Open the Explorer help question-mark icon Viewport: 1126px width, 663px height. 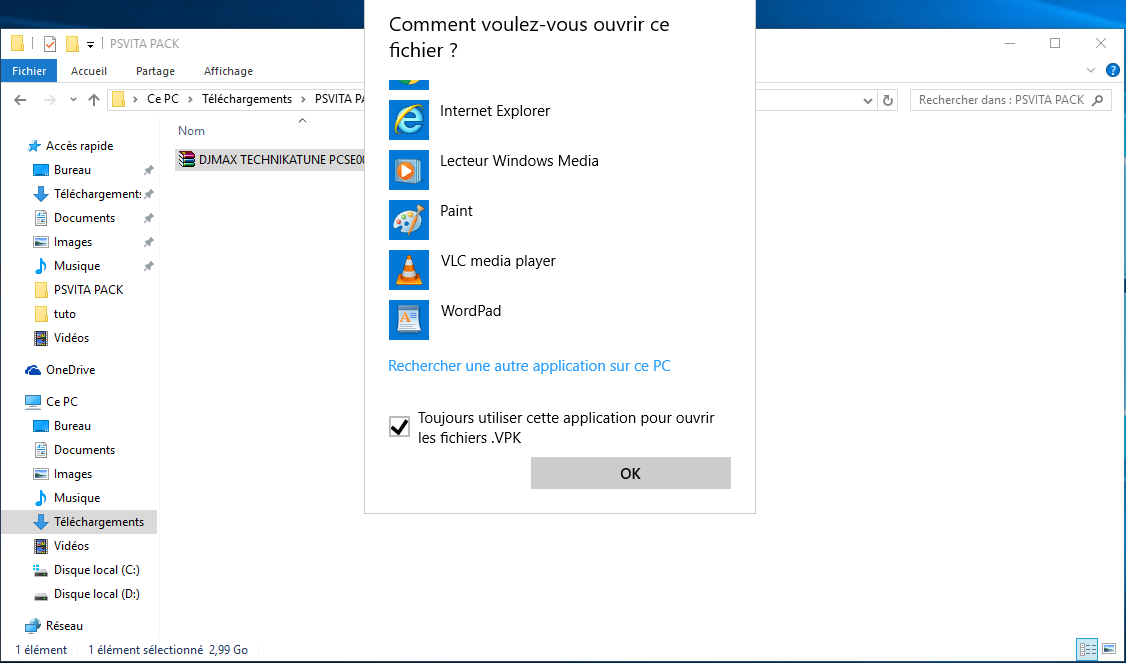[1112, 70]
